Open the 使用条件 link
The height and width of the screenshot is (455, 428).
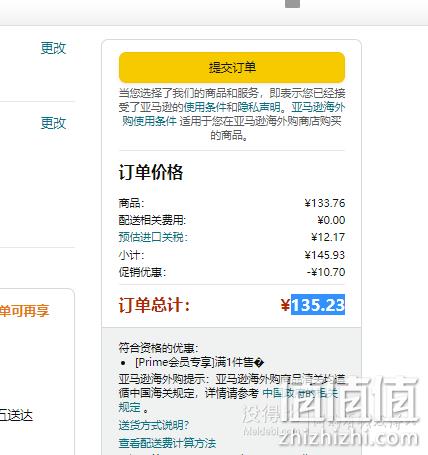pyautogui.click(x=205, y=107)
